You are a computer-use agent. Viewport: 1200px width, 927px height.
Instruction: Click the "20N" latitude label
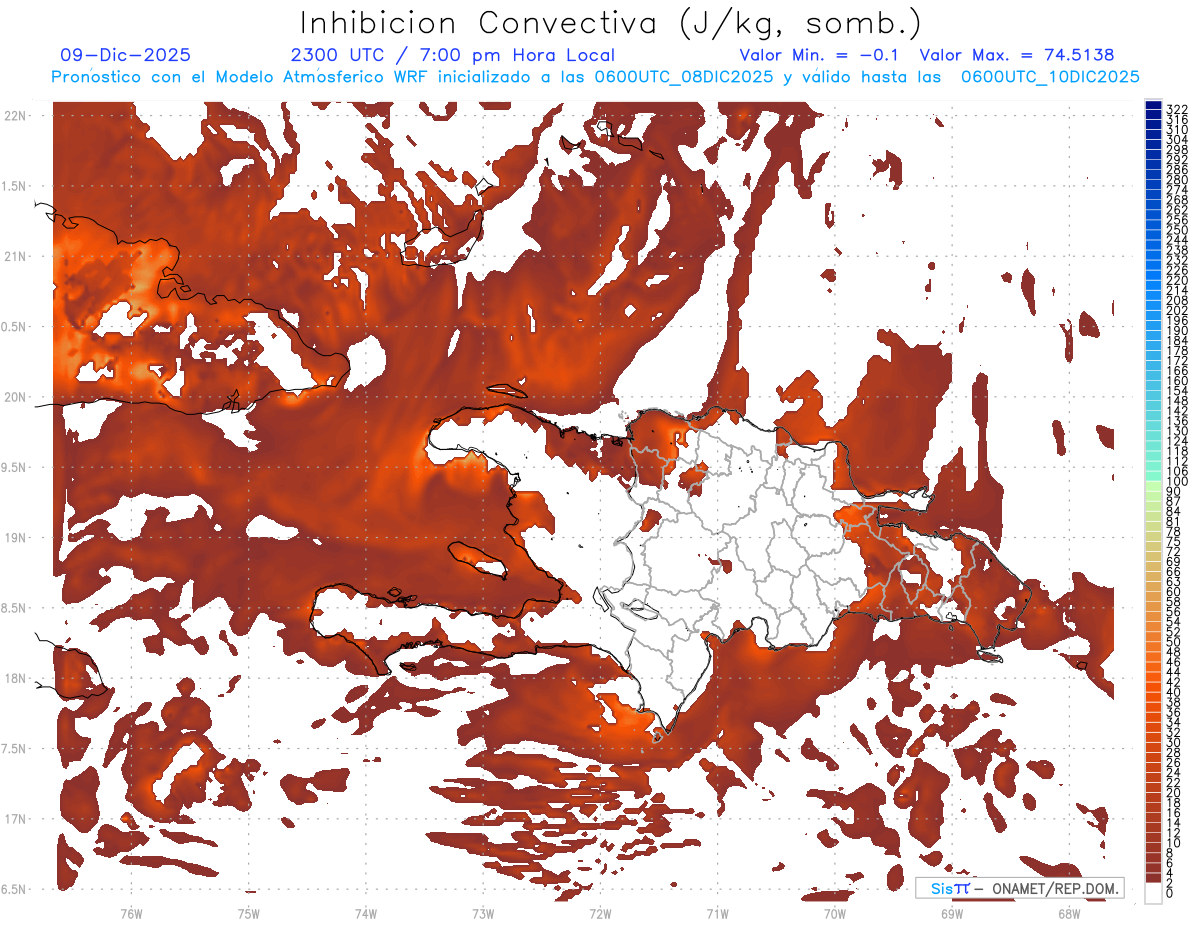tap(17, 397)
